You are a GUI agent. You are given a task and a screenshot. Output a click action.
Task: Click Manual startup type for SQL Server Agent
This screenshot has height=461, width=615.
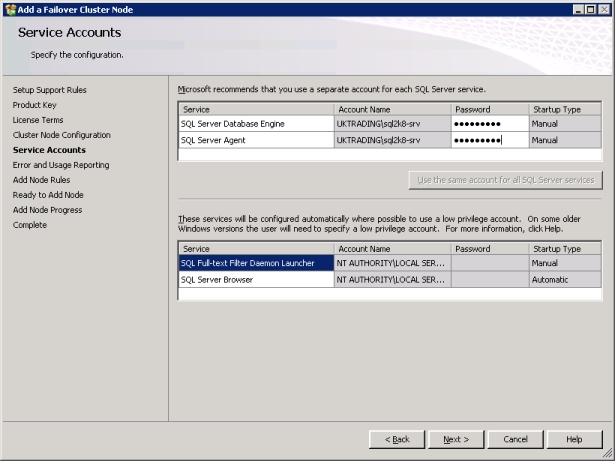(x=565, y=140)
